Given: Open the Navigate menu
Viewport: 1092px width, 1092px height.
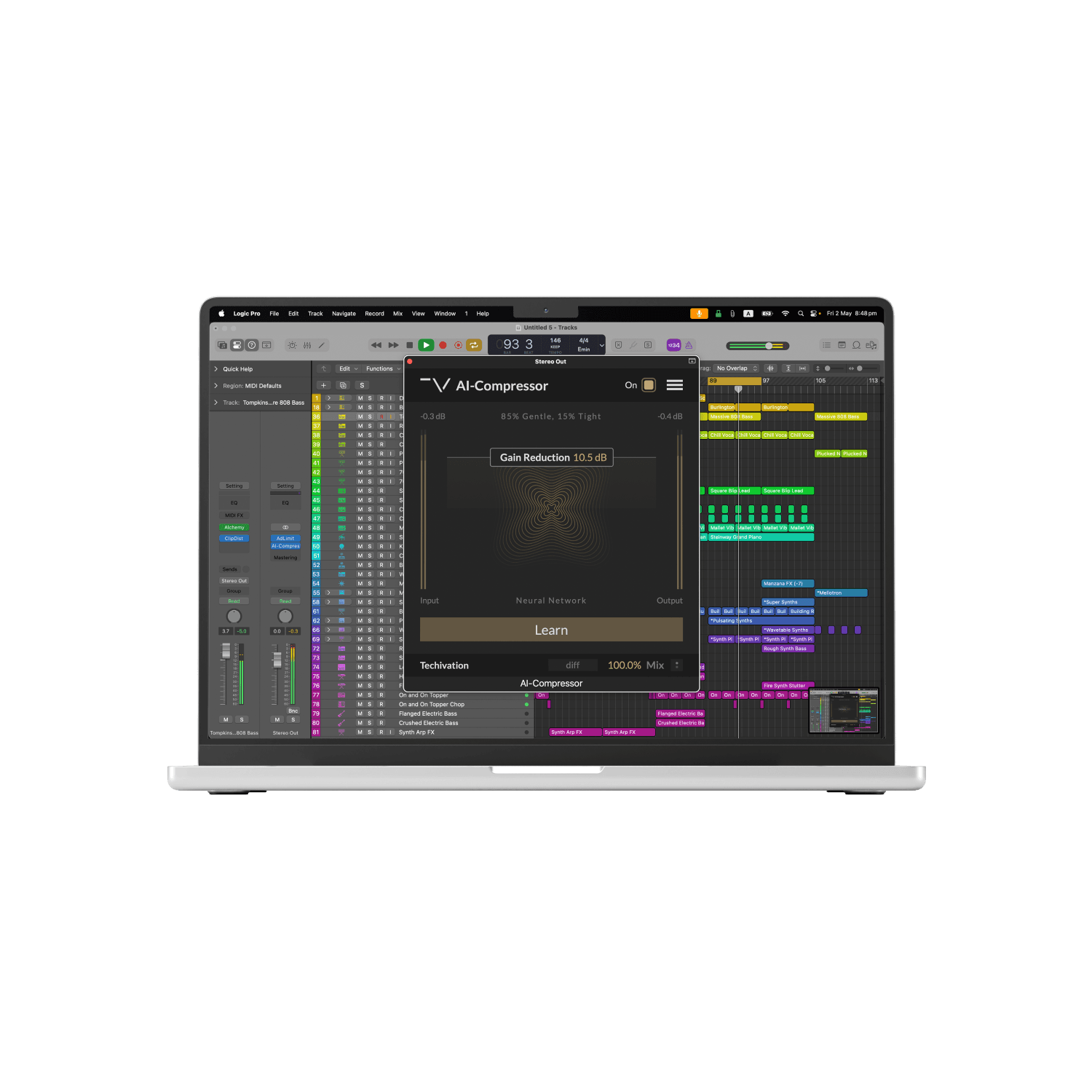Looking at the screenshot, I should [344, 313].
